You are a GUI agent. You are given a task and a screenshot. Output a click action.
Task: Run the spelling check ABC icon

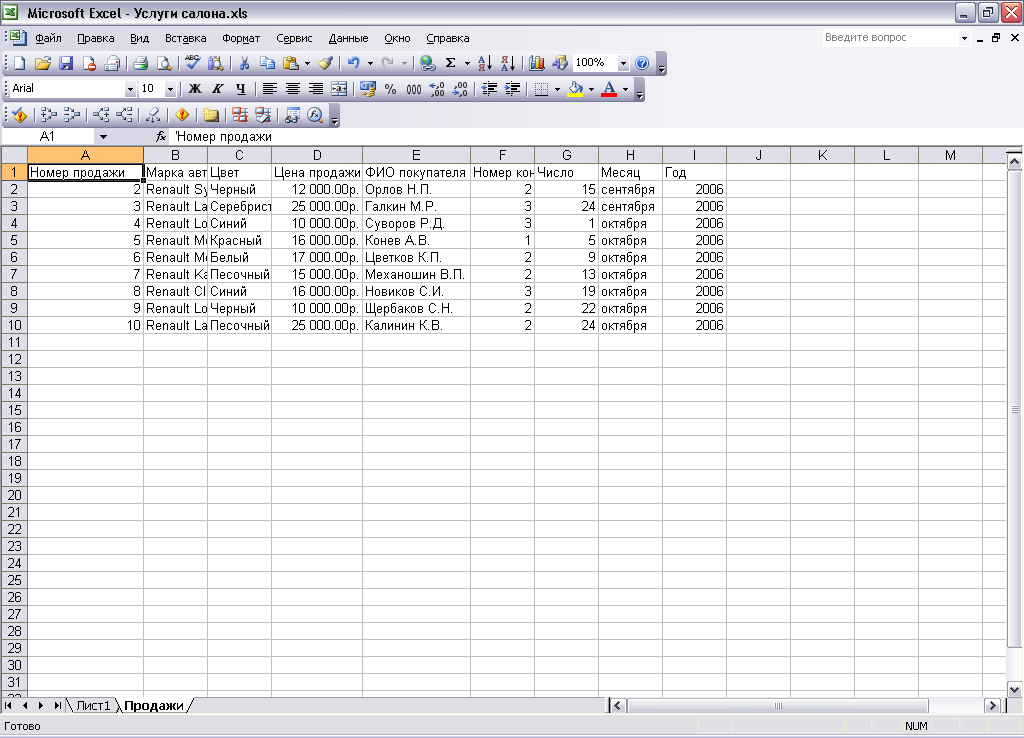[193, 63]
